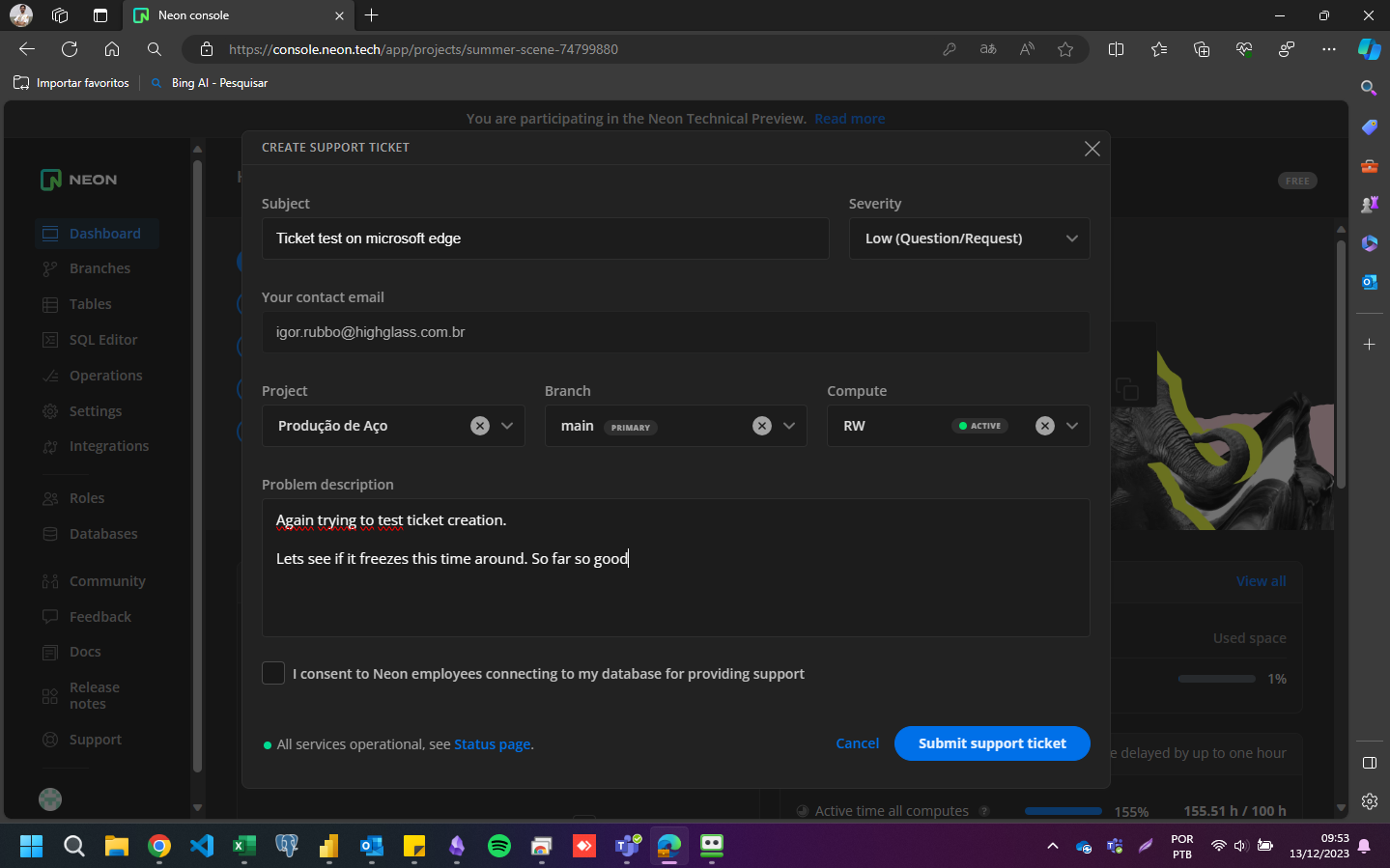
Task: Click Submit support ticket
Action: [992, 743]
